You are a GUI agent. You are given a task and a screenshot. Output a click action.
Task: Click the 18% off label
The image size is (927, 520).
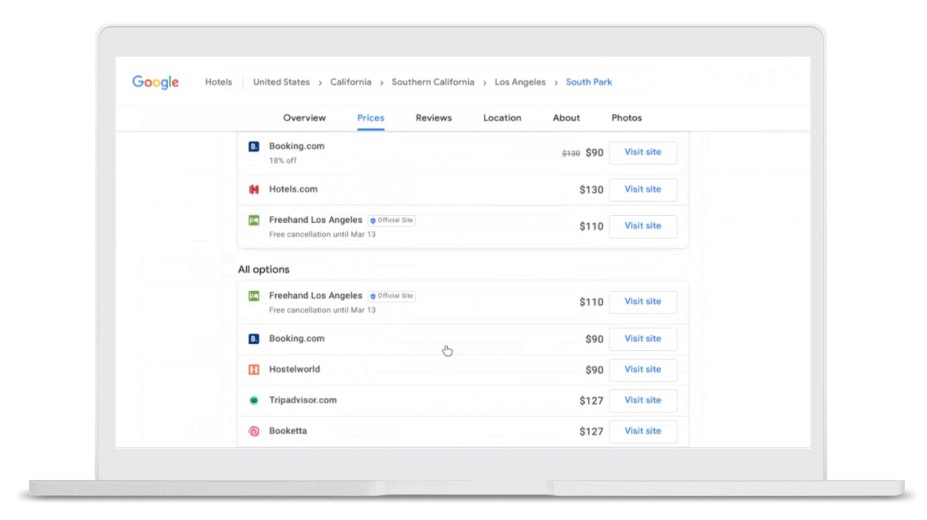tap(283, 161)
